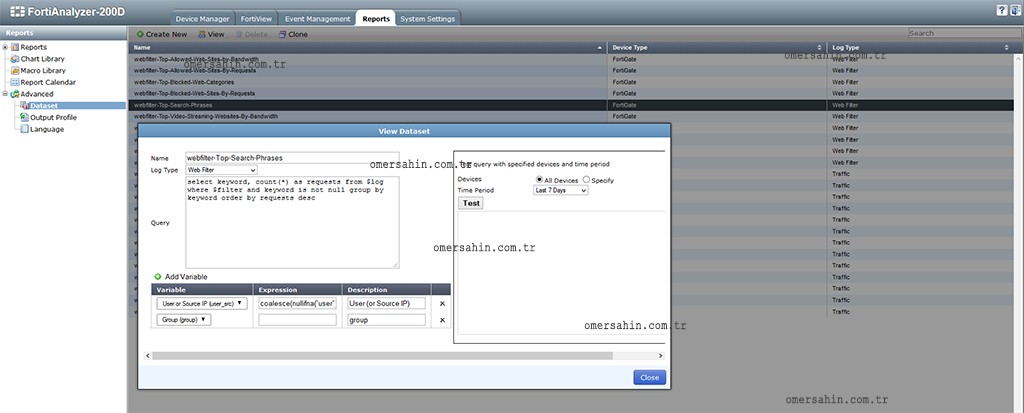Click the dialog scrollbar left arrow

[146, 355]
